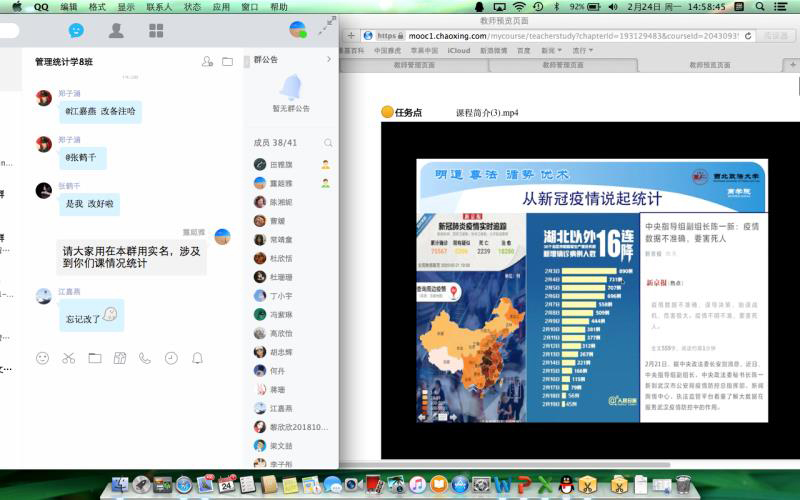
Task: Start a voice call with phone icon
Action: [145, 358]
